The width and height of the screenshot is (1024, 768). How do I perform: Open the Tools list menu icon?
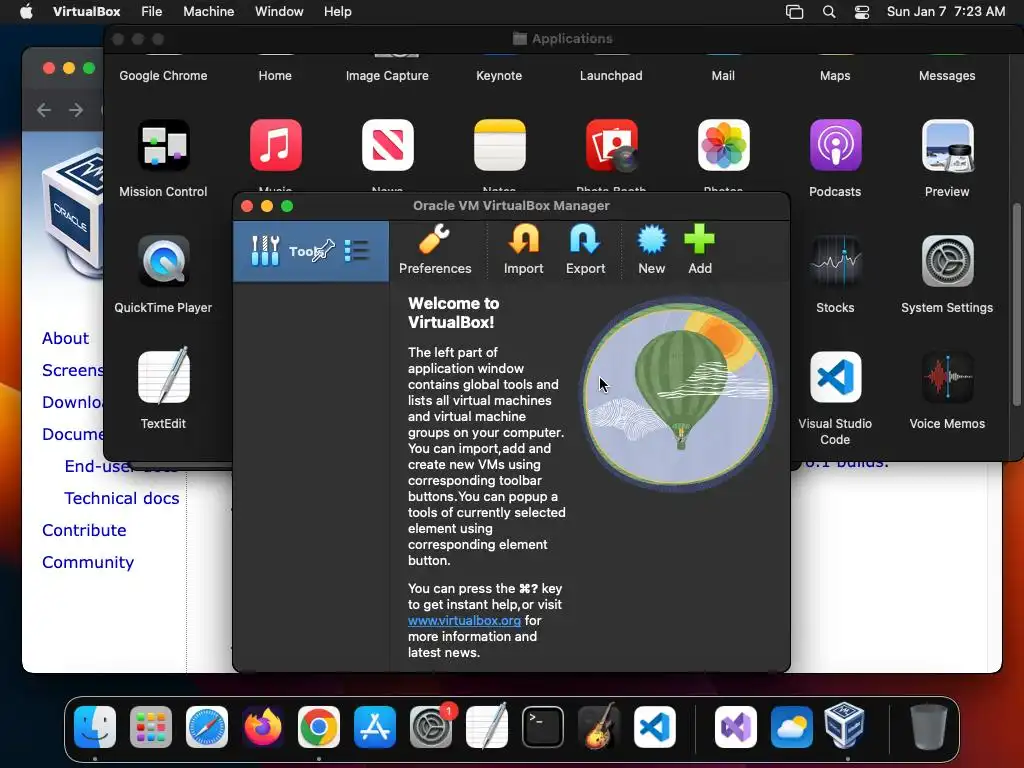[x=357, y=251]
